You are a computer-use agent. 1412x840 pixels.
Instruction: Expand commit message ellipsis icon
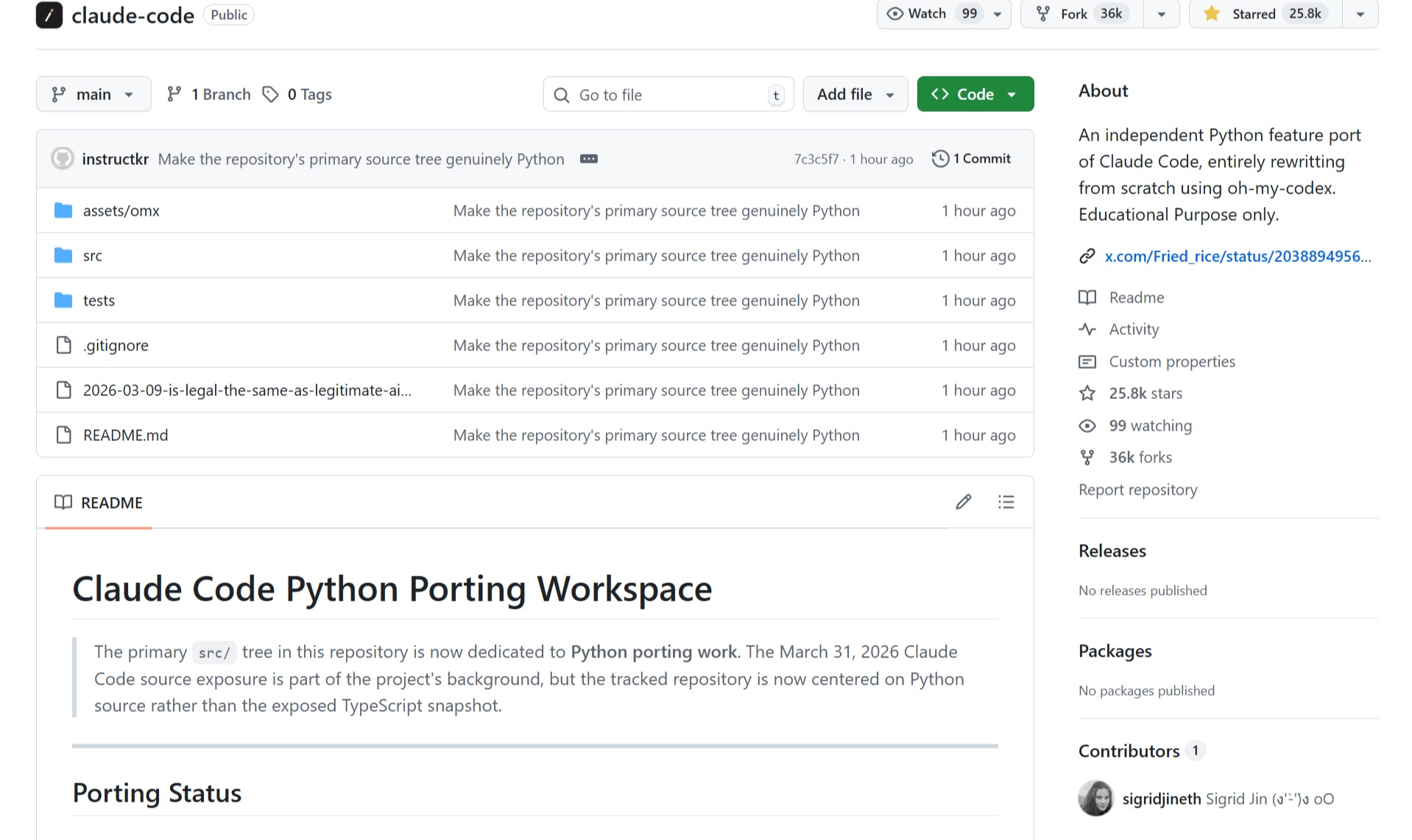588,159
